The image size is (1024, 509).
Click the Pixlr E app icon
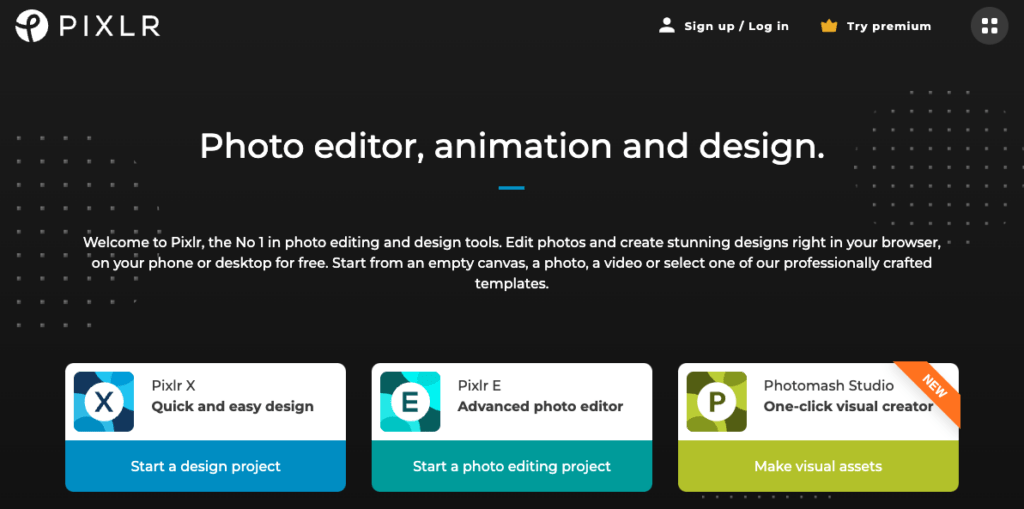point(410,402)
